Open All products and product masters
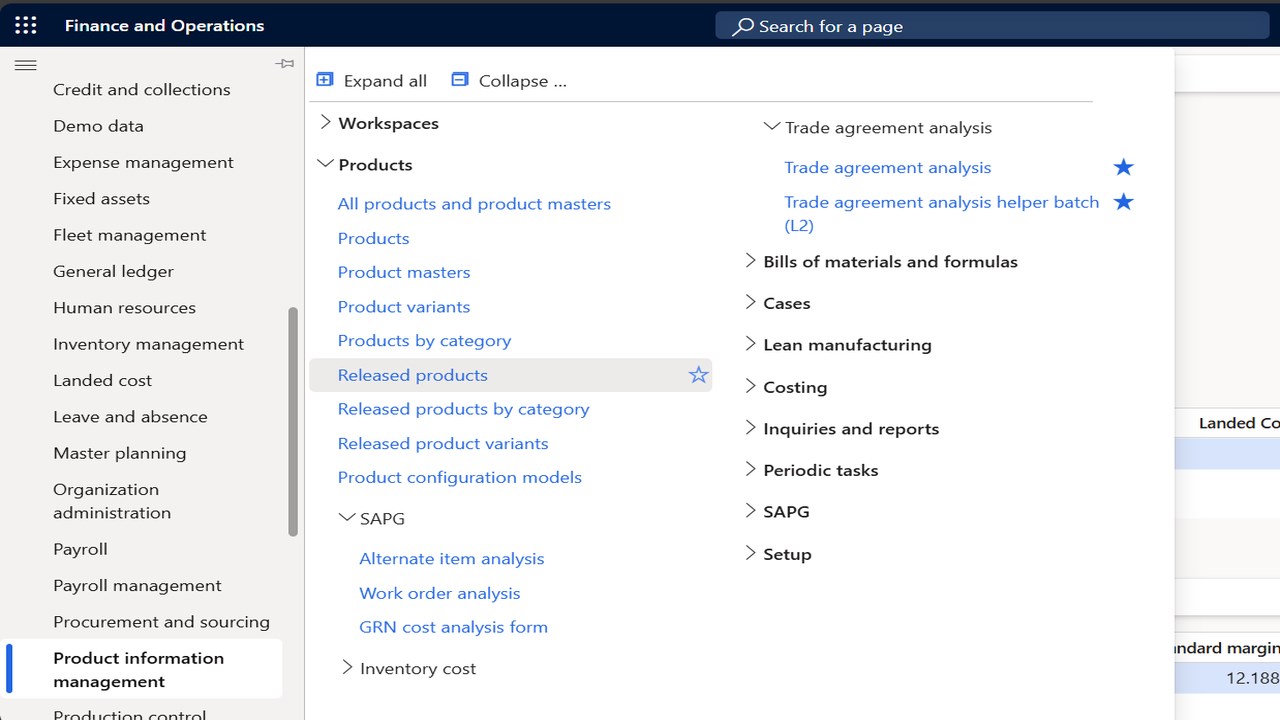 click(474, 204)
